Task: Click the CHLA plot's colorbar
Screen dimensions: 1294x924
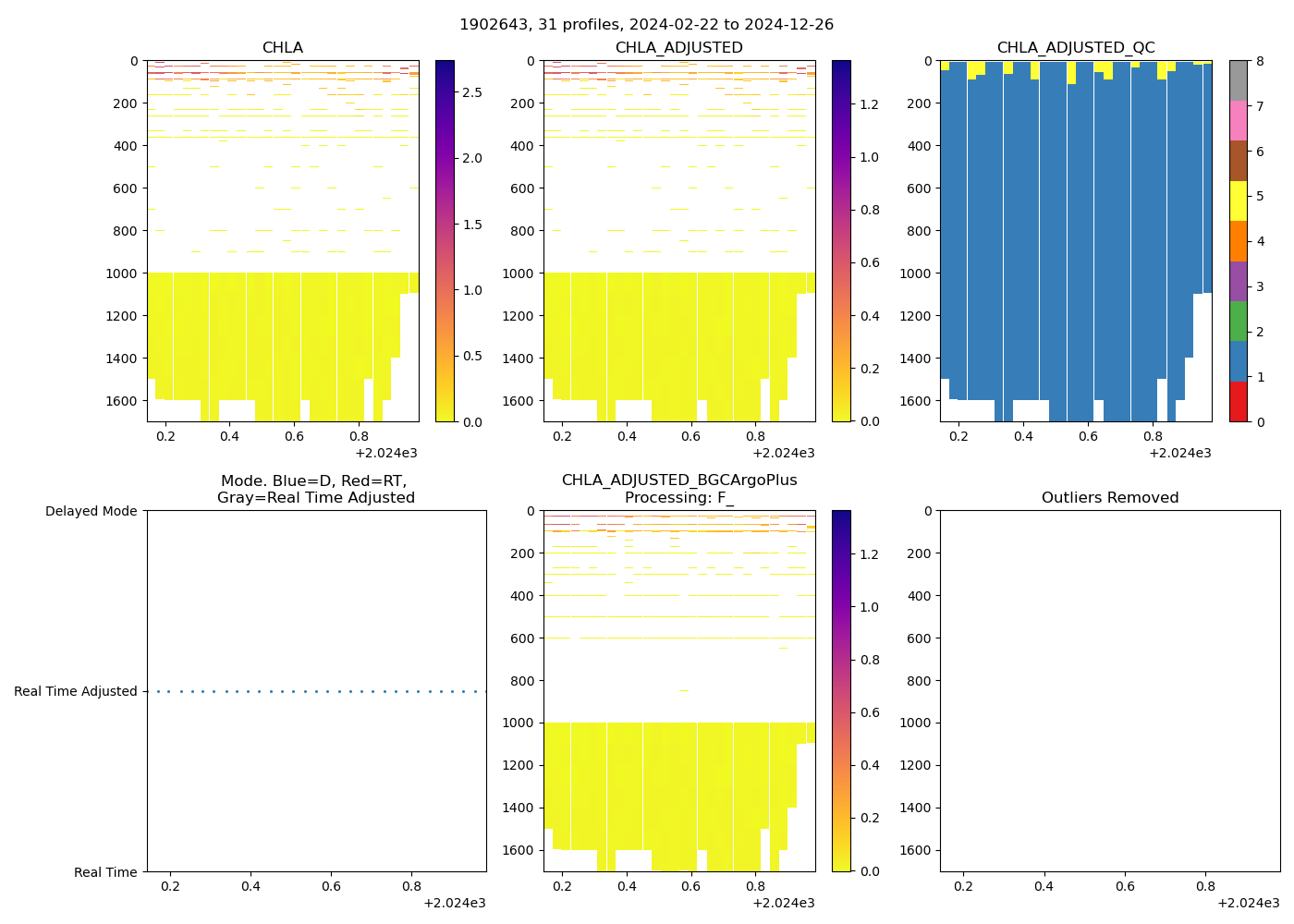Action: click(x=445, y=241)
